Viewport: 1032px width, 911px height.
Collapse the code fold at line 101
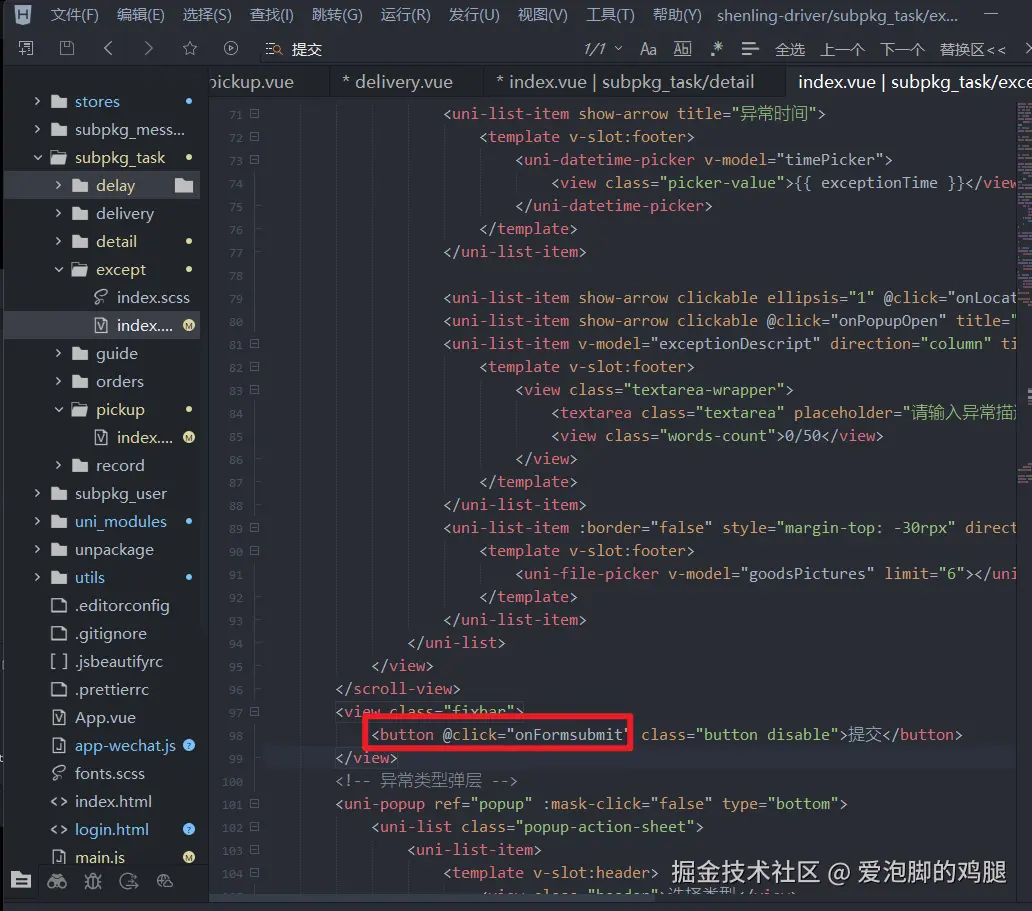click(x=255, y=804)
